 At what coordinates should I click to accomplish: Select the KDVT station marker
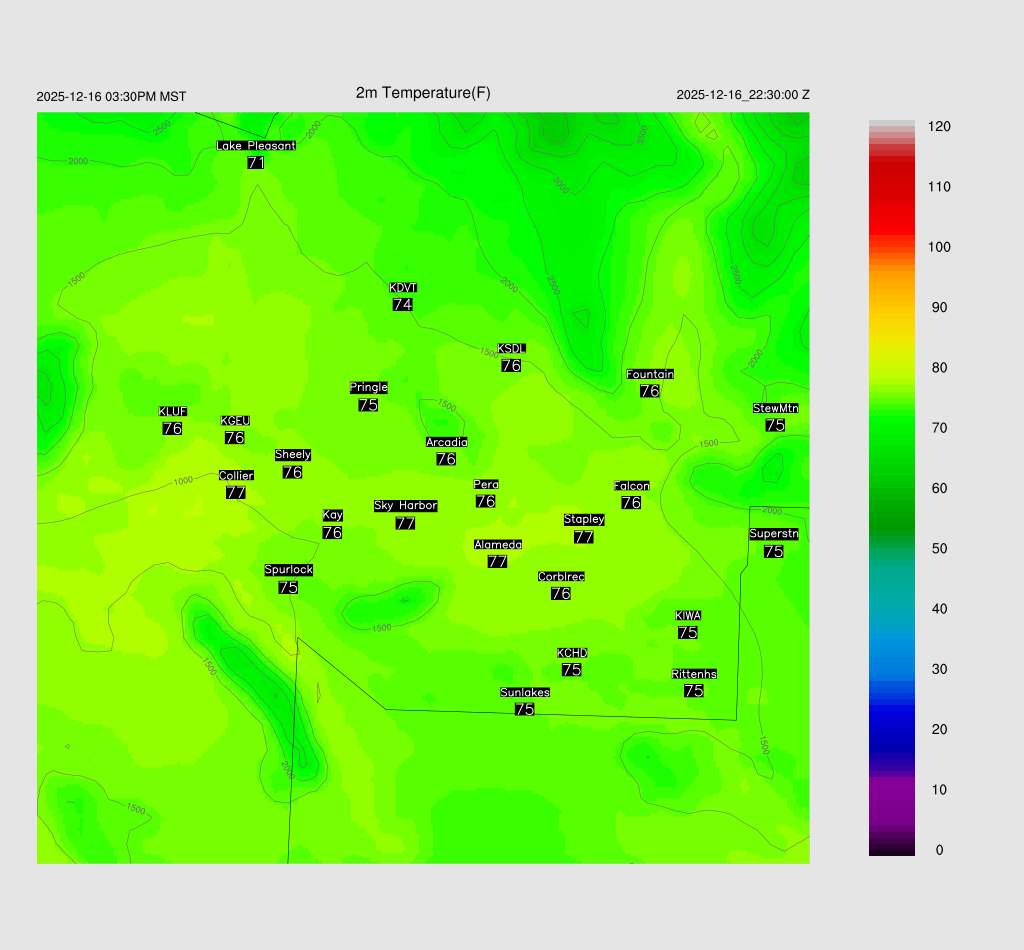coord(403,297)
